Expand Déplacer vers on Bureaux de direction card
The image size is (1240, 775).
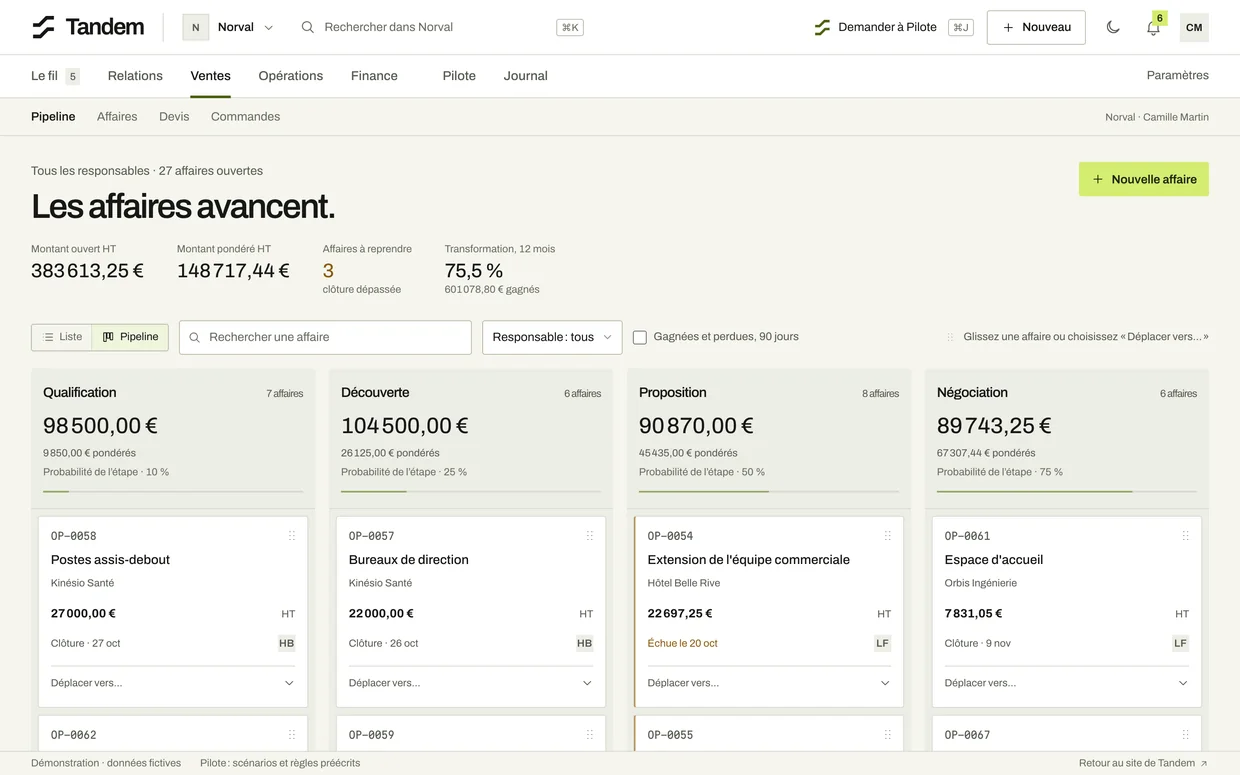coord(471,683)
